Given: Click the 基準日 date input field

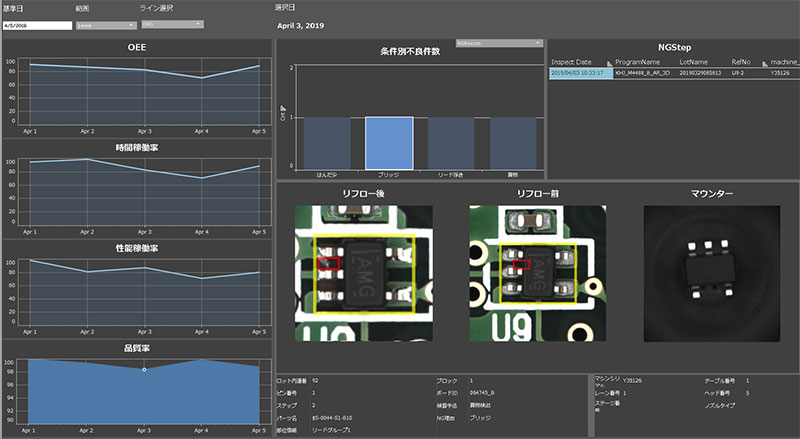Looking at the screenshot, I should [x=37, y=25].
